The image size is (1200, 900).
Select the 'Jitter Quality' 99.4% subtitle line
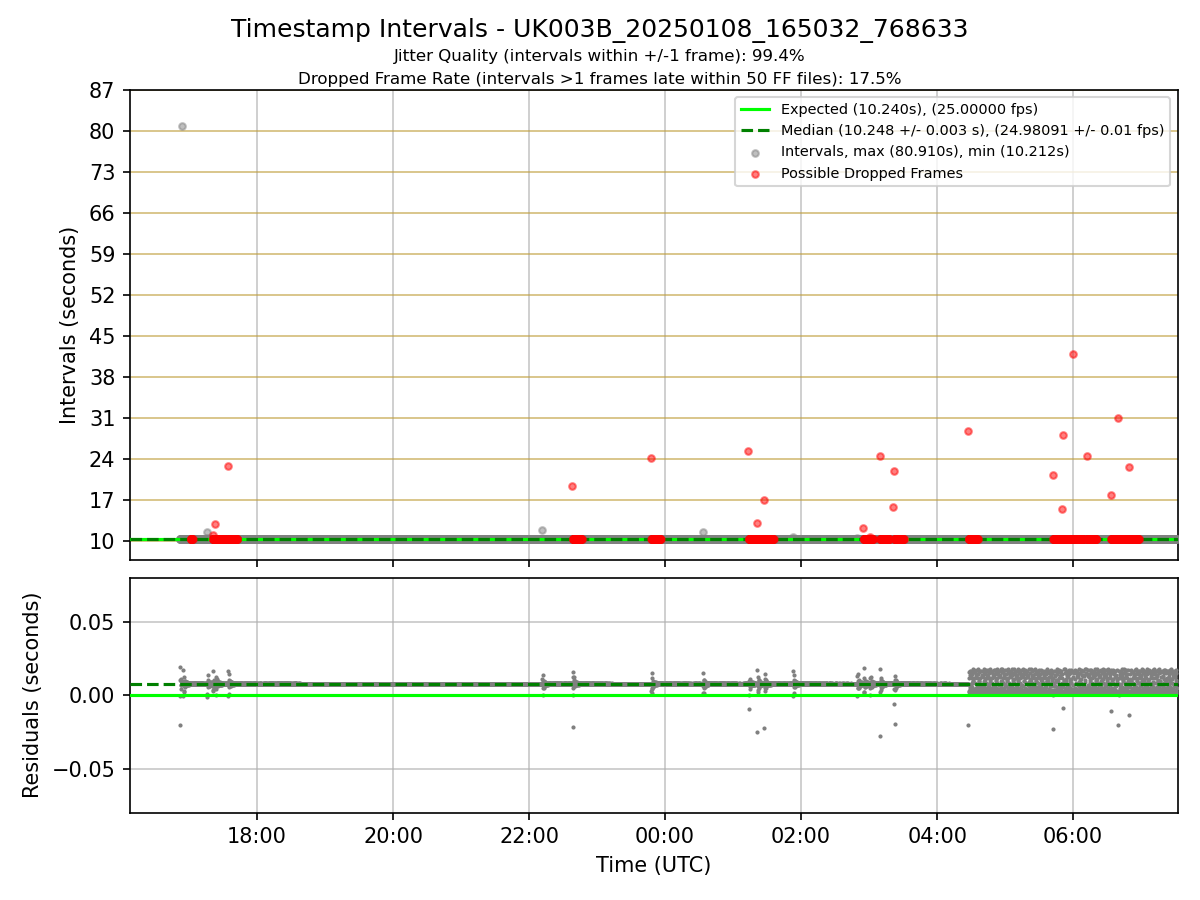pyautogui.click(x=599, y=56)
